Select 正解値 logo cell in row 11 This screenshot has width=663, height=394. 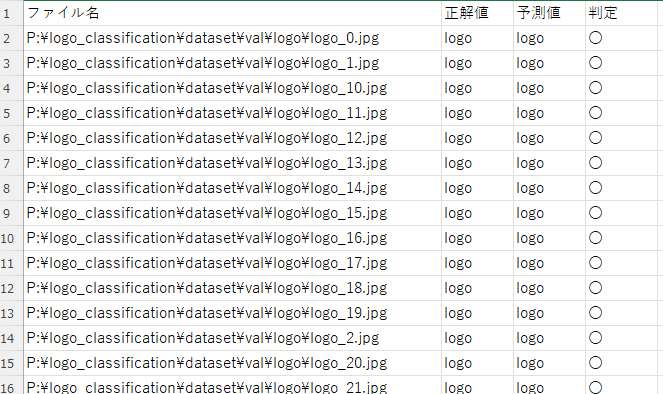(x=477, y=263)
